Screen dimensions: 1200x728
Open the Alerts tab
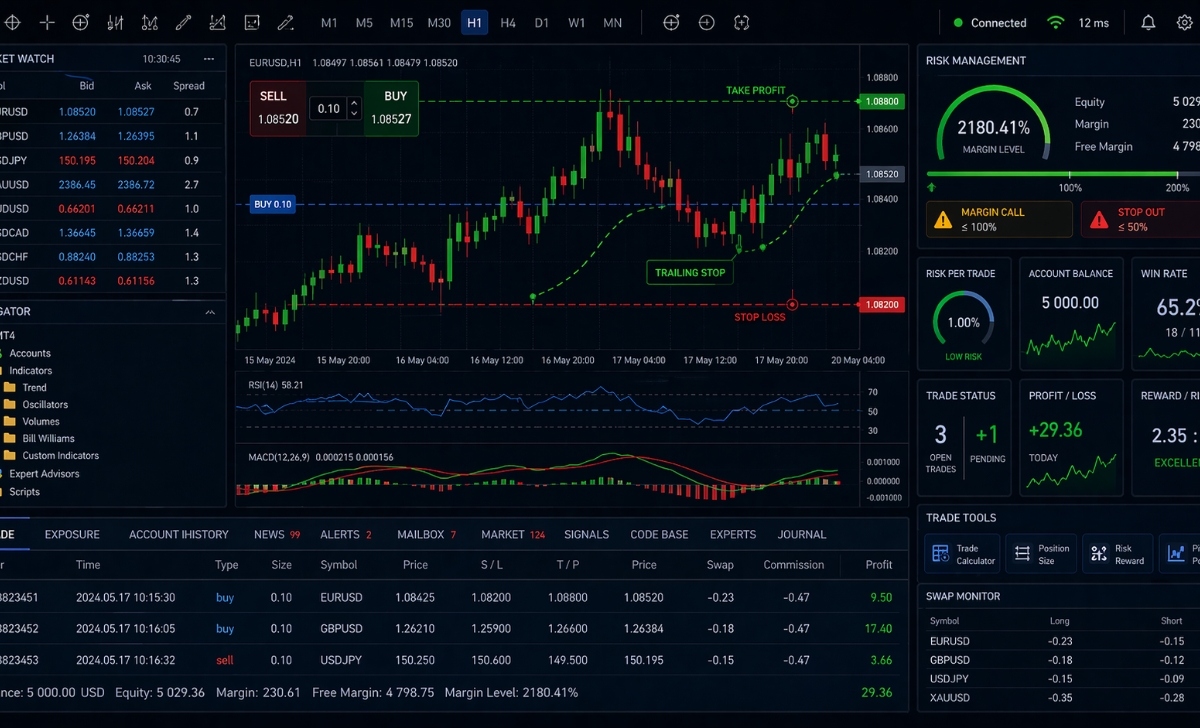tap(340, 534)
